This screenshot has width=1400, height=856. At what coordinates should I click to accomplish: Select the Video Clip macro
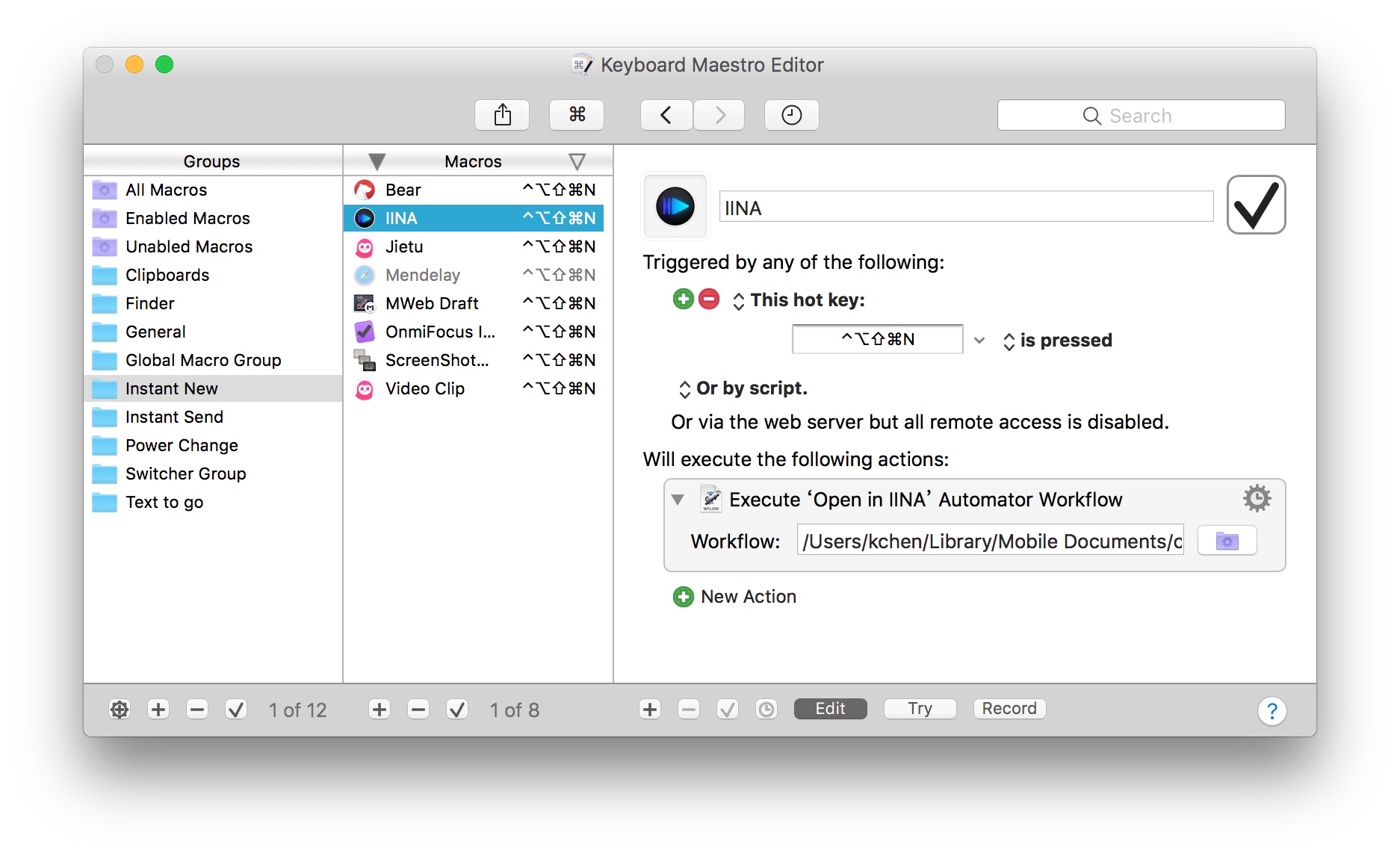pos(474,388)
